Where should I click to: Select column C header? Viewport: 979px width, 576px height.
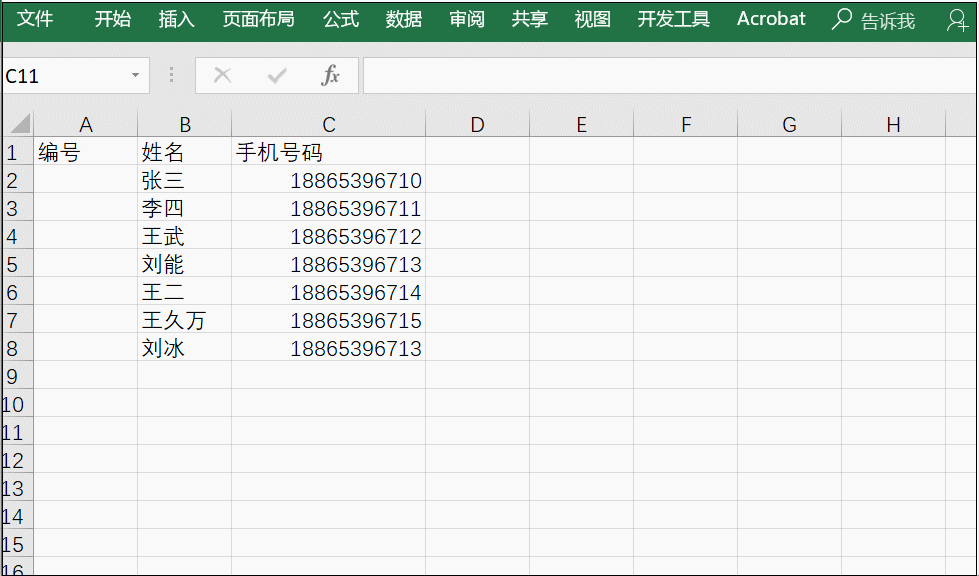point(329,124)
